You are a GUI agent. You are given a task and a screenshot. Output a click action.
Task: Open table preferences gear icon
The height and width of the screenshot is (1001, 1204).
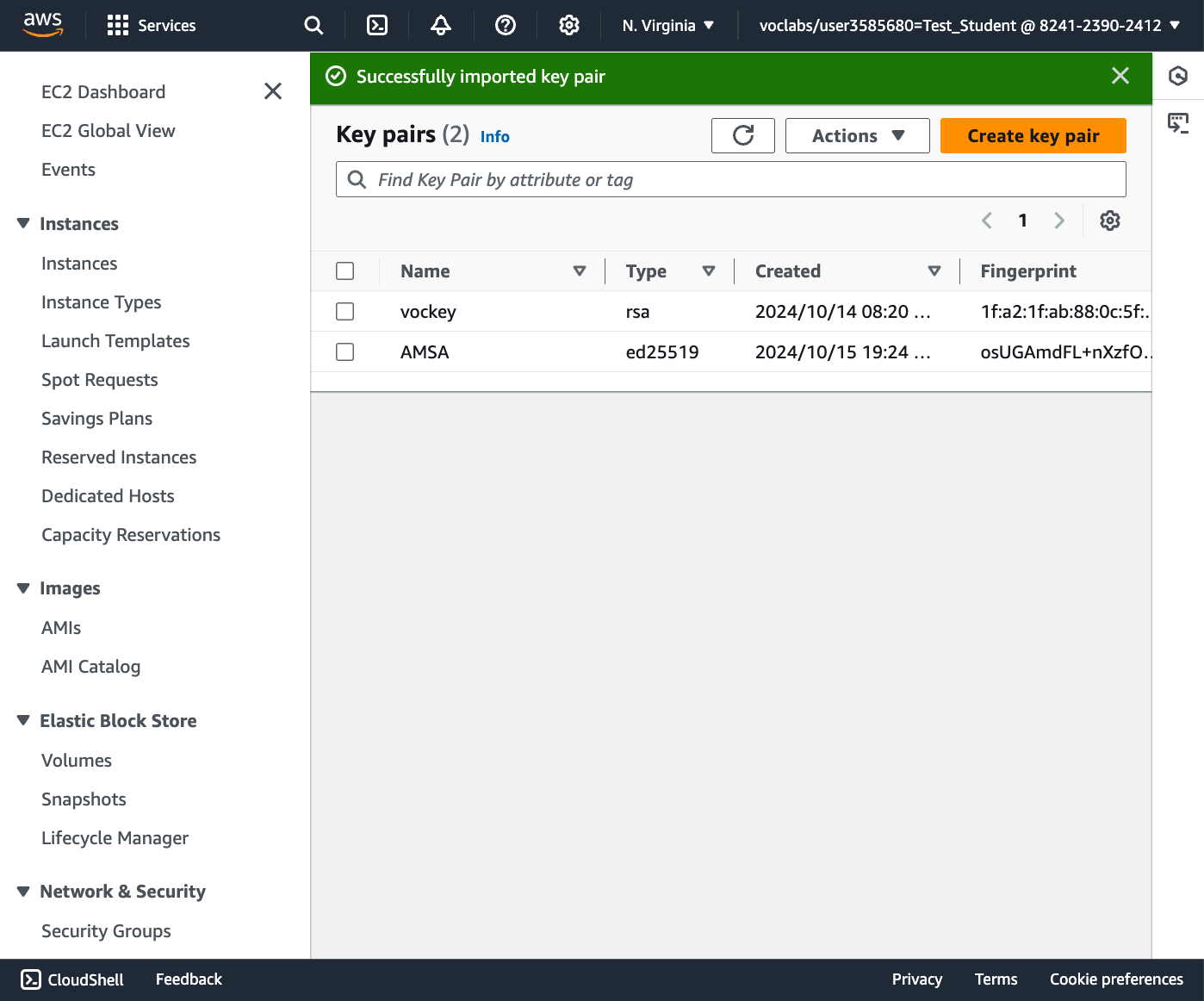point(1110,221)
